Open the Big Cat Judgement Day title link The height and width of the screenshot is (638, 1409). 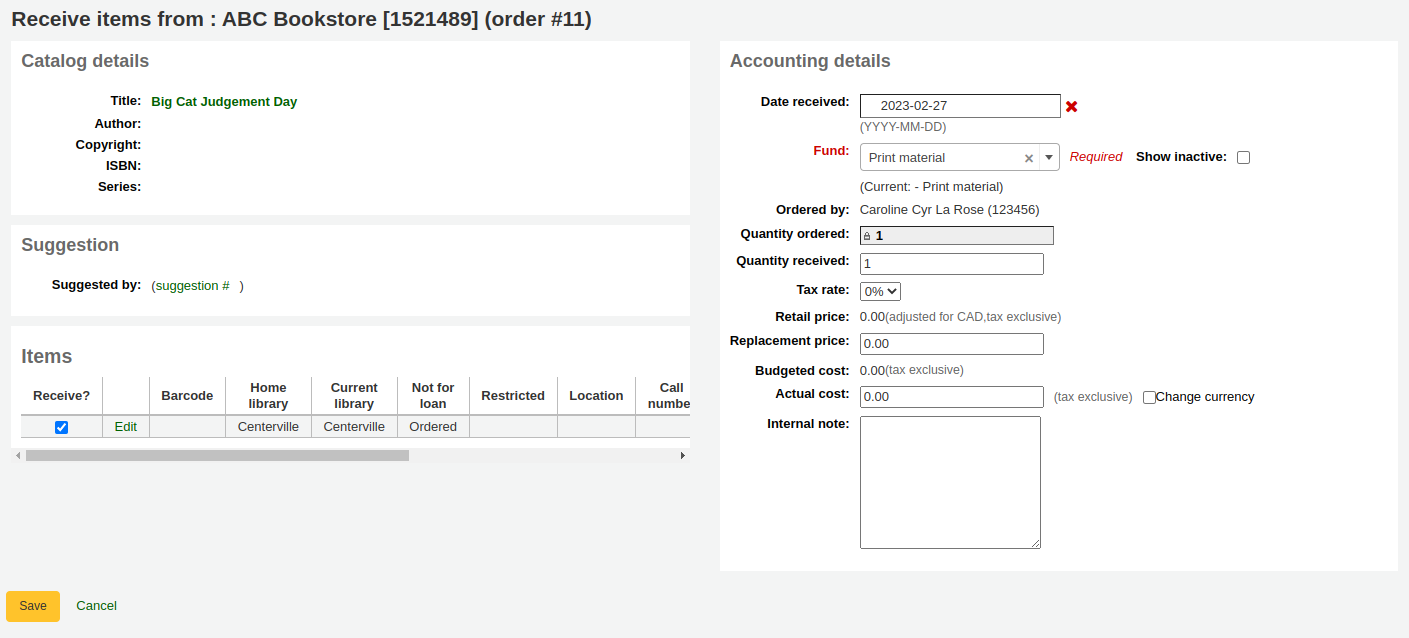pos(224,101)
